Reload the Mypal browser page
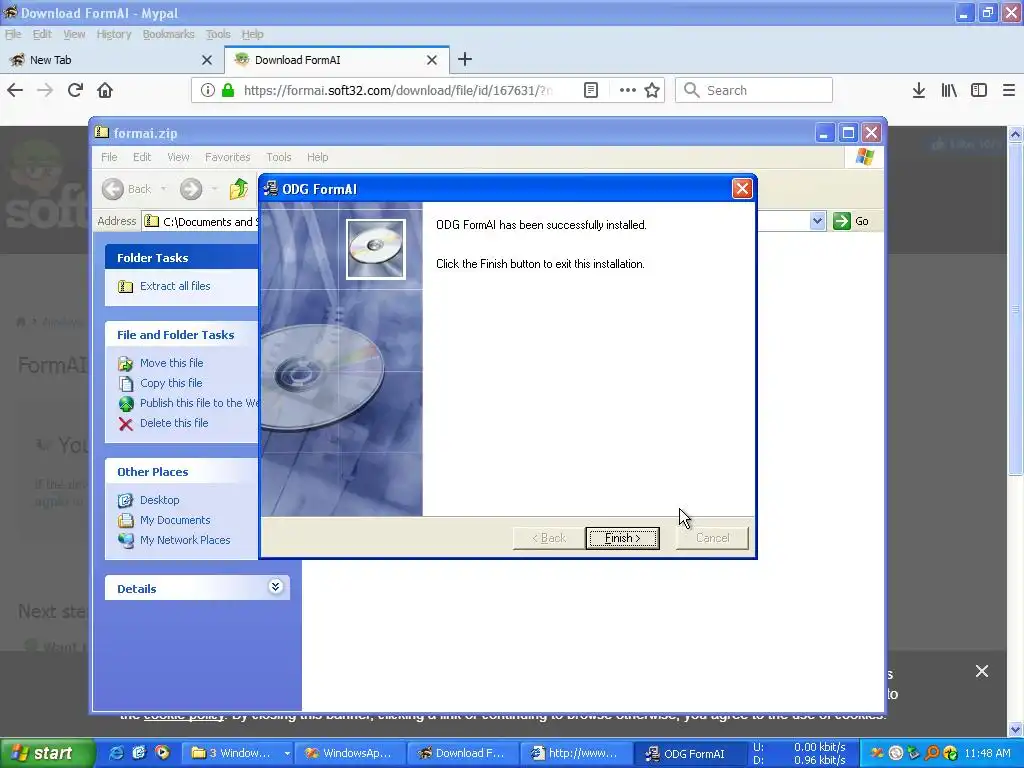The height and width of the screenshot is (768, 1024). (x=75, y=90)
